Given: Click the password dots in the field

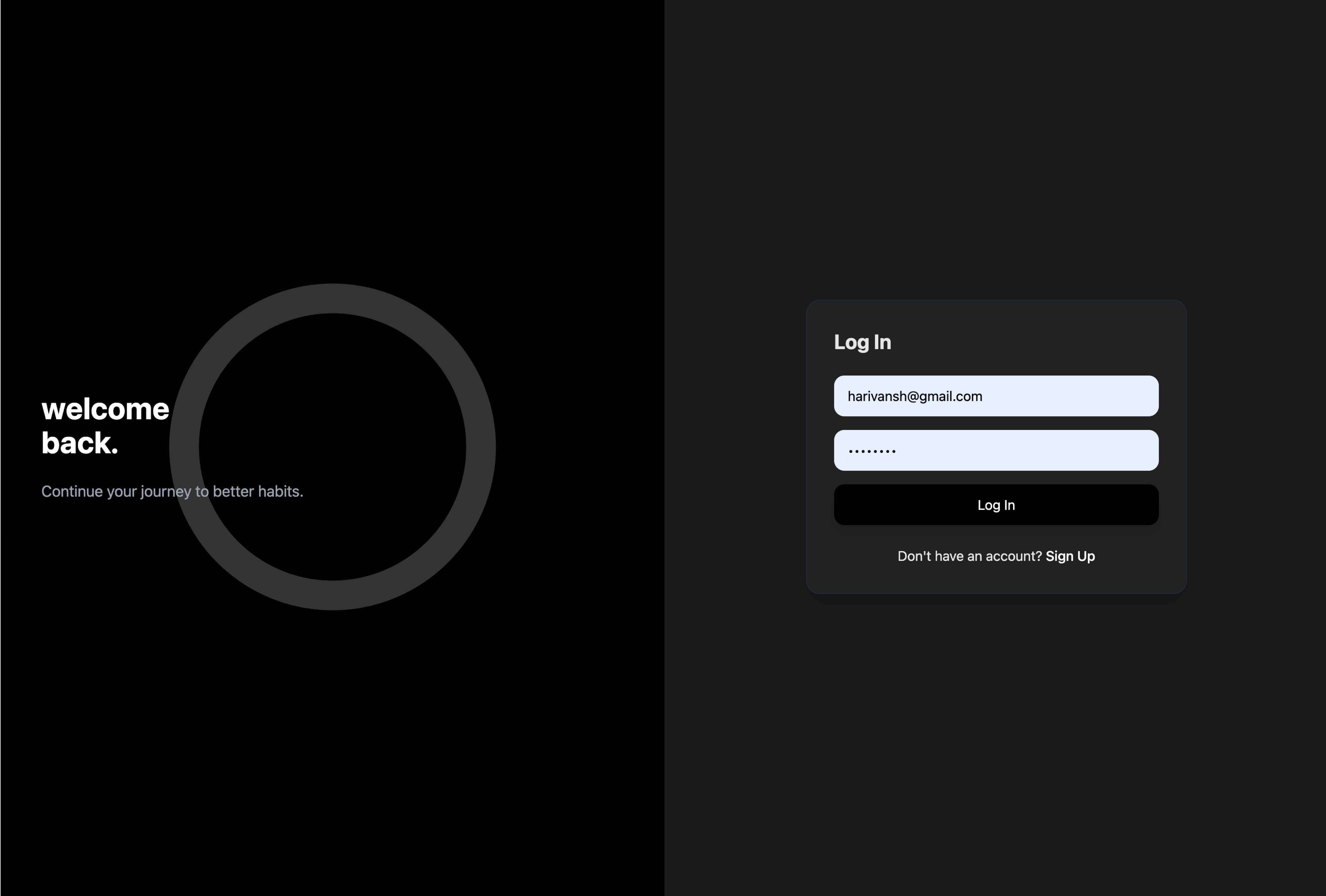Looking at the screenshot, I should (x=872, y=451).
